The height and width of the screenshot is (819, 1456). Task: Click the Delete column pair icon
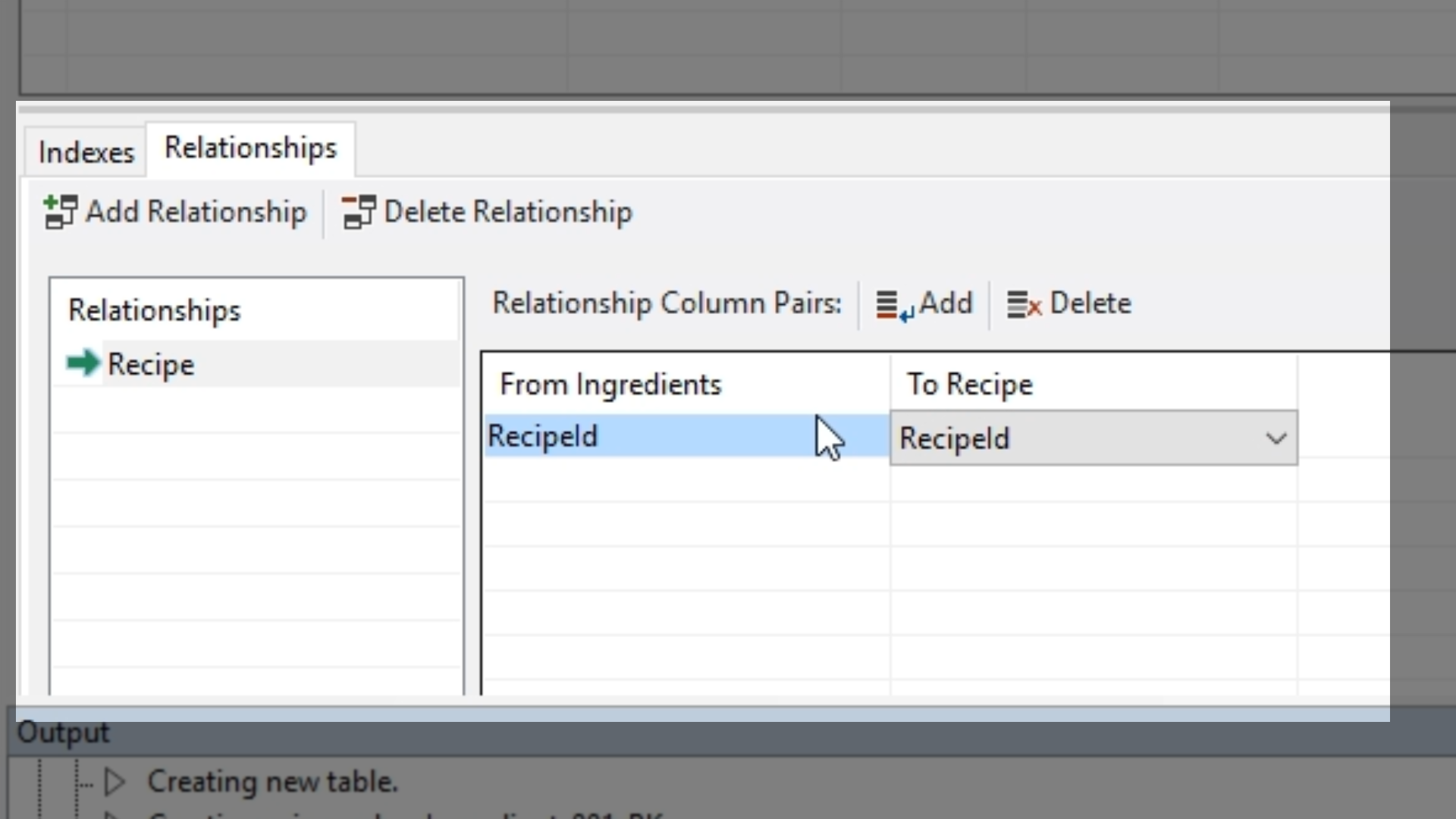(1024, 305)
